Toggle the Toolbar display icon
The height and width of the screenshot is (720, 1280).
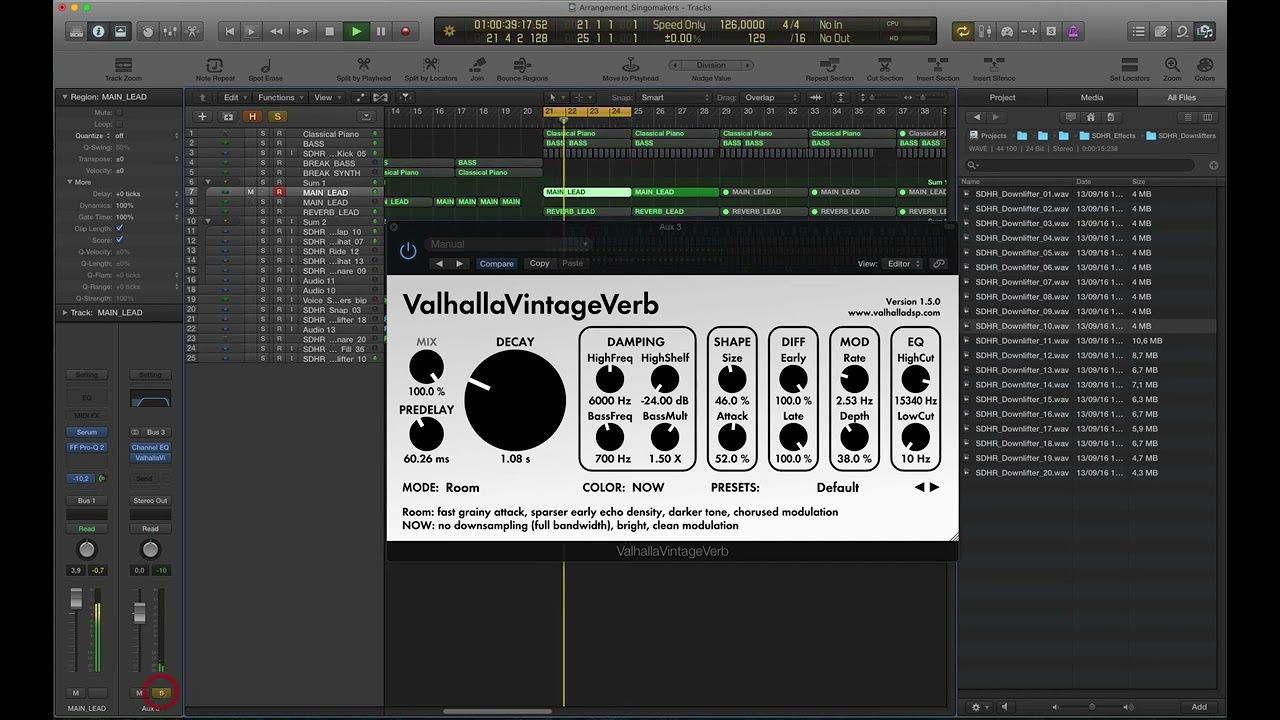point(120,31)
